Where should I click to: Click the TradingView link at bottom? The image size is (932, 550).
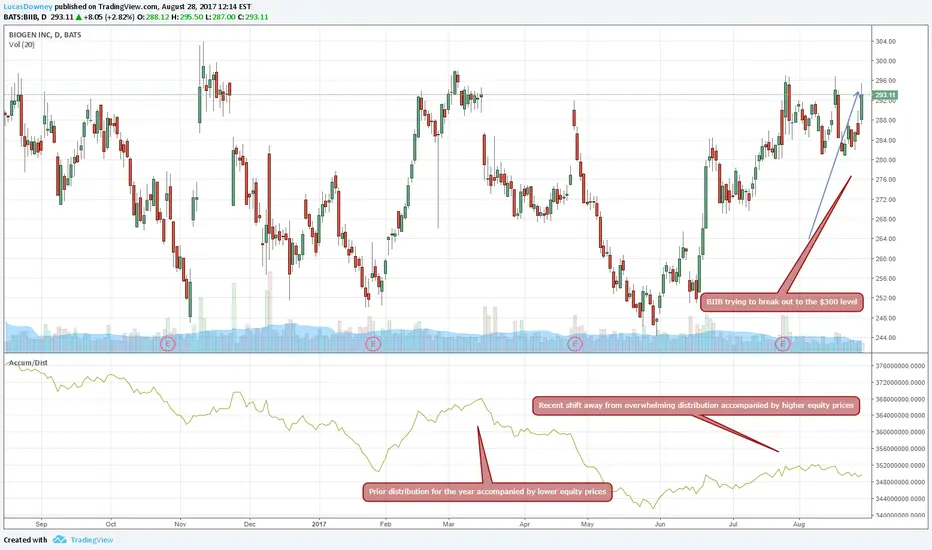coord(92,540)
